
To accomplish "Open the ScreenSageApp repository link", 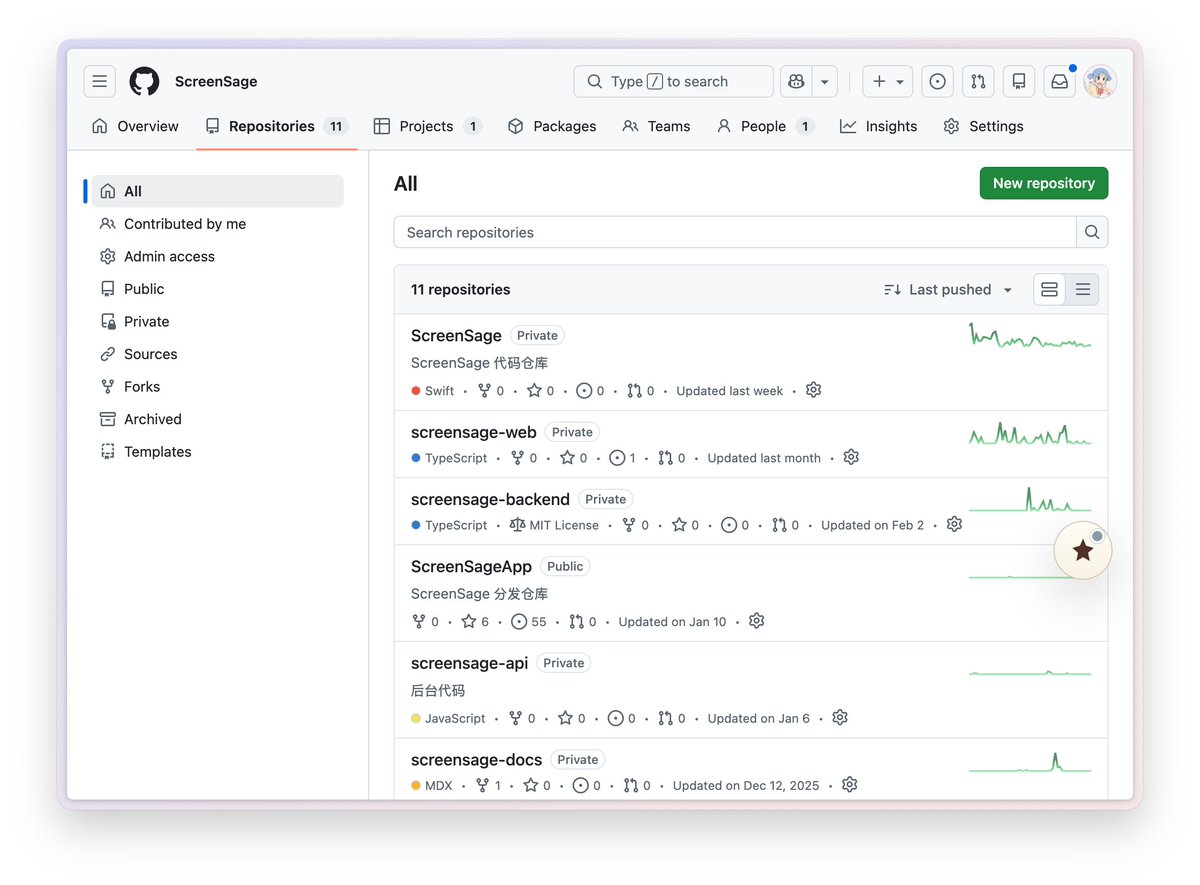I will pos(471,566).
